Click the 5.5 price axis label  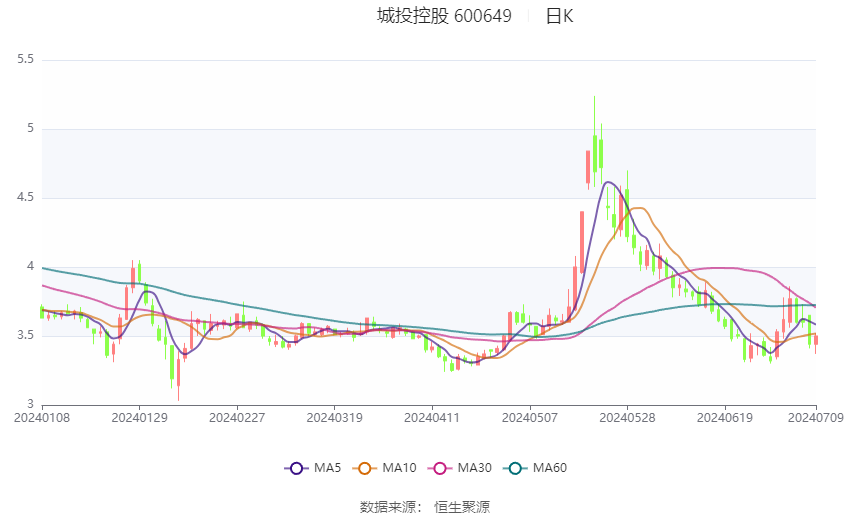[x=25, y=59]
